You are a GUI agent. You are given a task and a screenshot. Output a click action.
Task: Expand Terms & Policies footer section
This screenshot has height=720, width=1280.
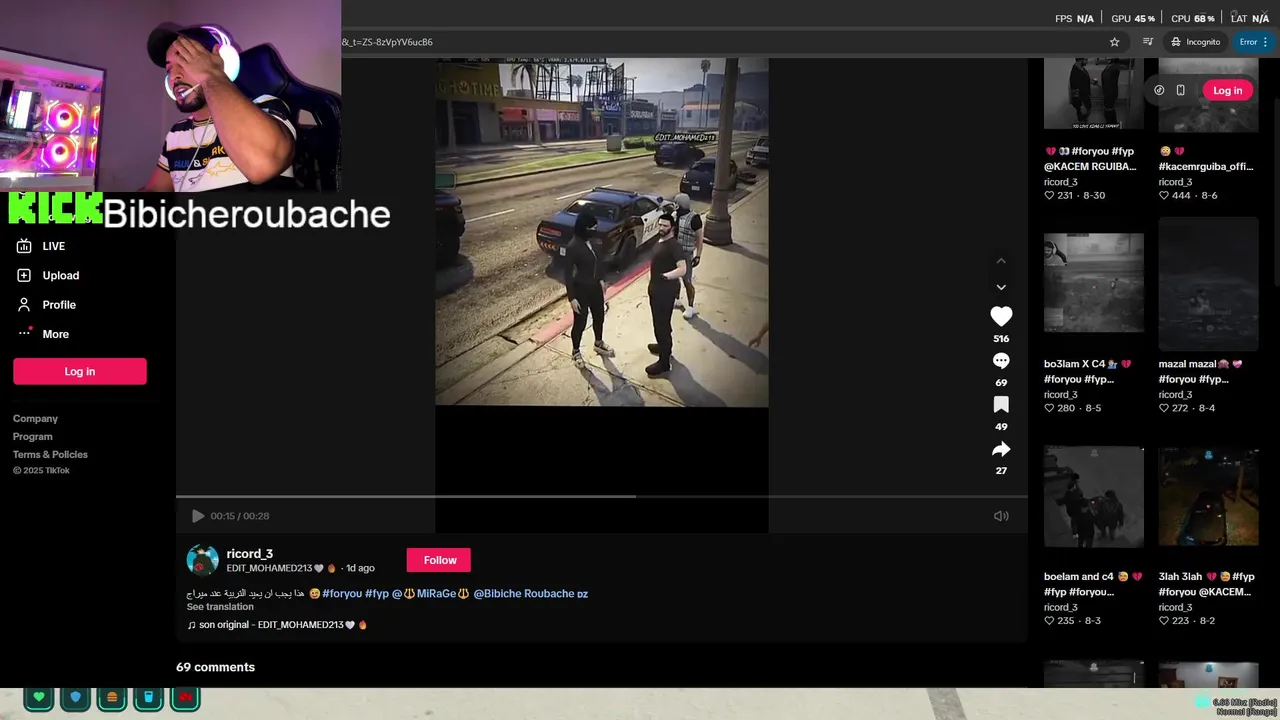click(x=50, y=455)
